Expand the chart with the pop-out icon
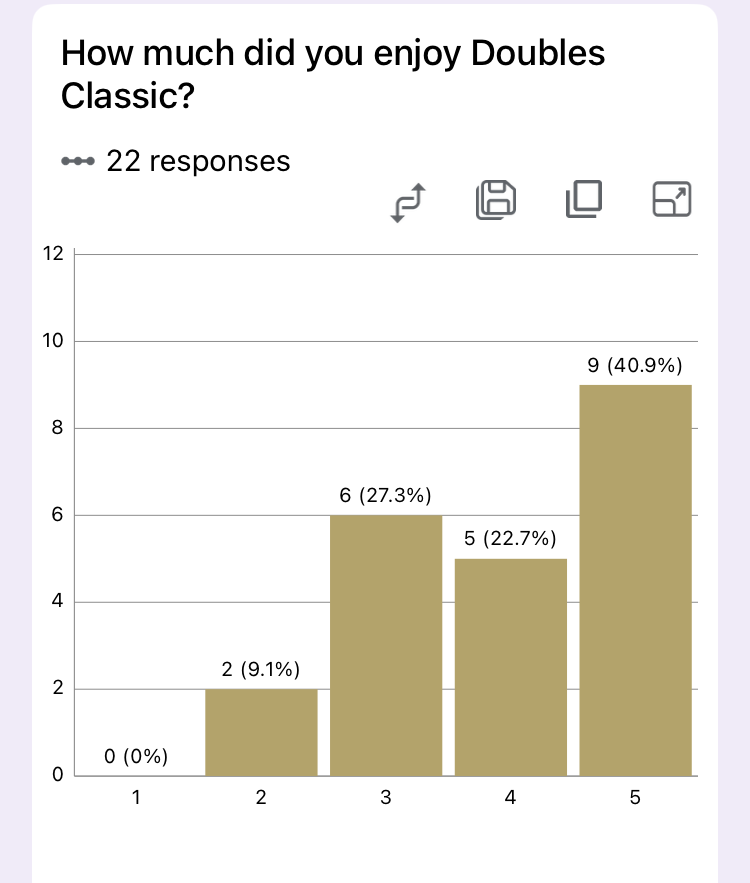 [672, 199]
